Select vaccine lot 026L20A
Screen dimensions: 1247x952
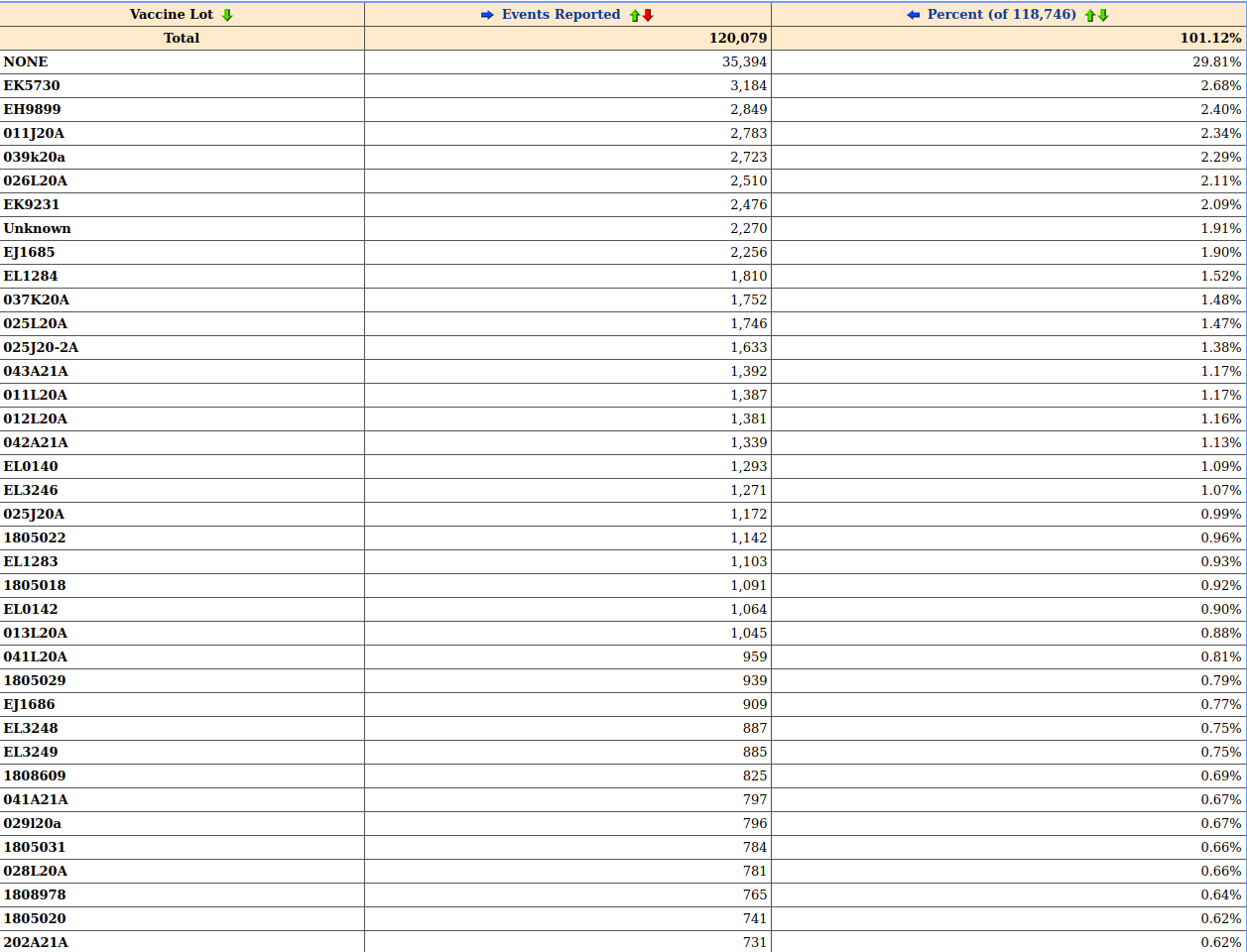36,180
